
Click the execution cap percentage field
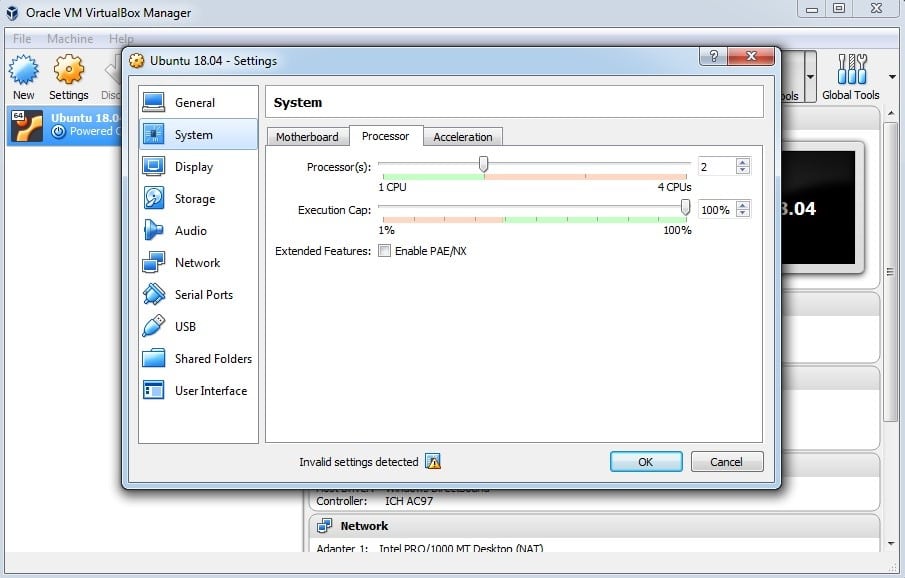(717, 210)
